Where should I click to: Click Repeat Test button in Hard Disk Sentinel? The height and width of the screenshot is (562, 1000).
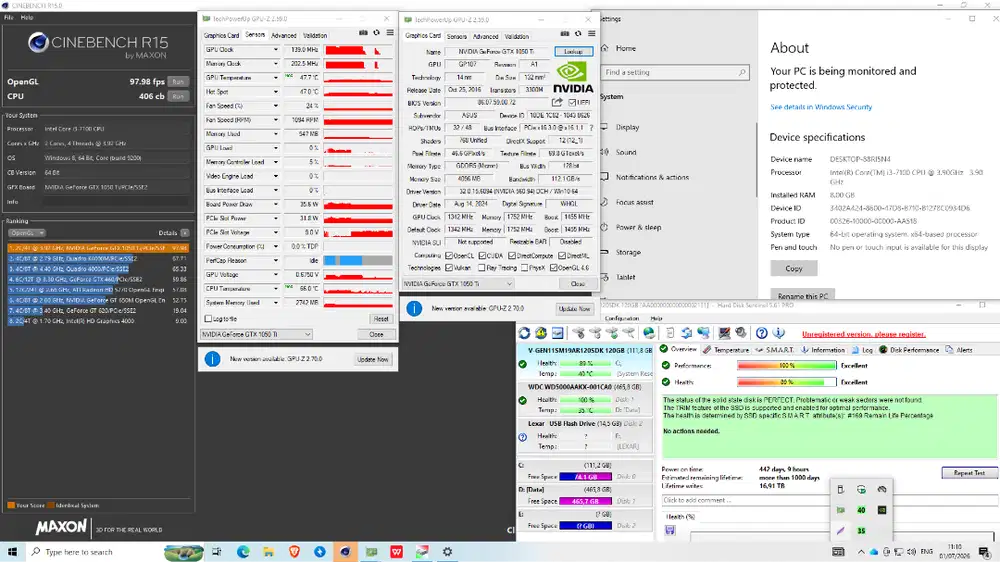click(969, 473)
